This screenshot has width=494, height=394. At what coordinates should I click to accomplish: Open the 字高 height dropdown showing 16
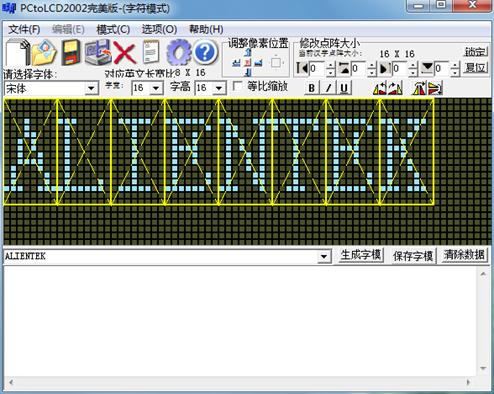tap(219, 88)
